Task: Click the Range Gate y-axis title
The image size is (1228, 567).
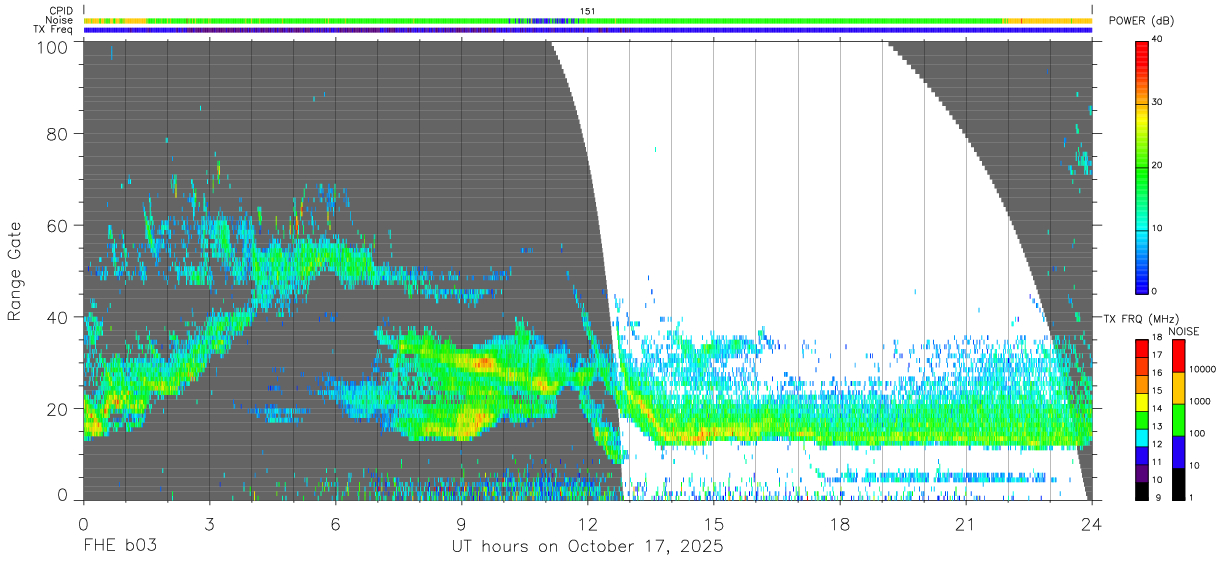Action: pos(16,272)
